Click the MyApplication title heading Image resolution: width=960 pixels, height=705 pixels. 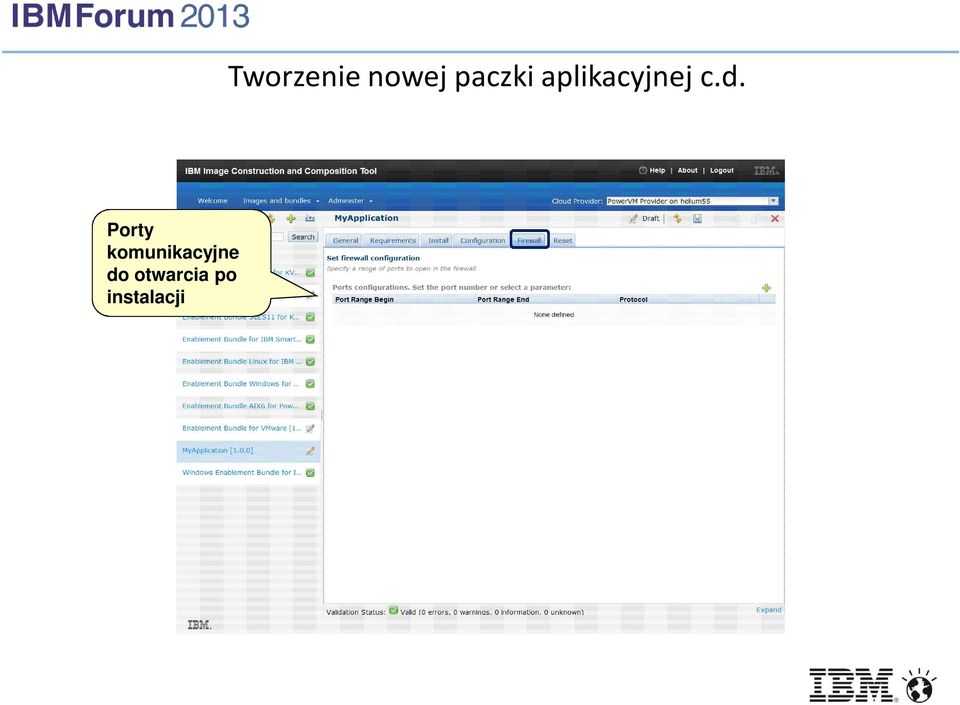click(x=366, y=218)
